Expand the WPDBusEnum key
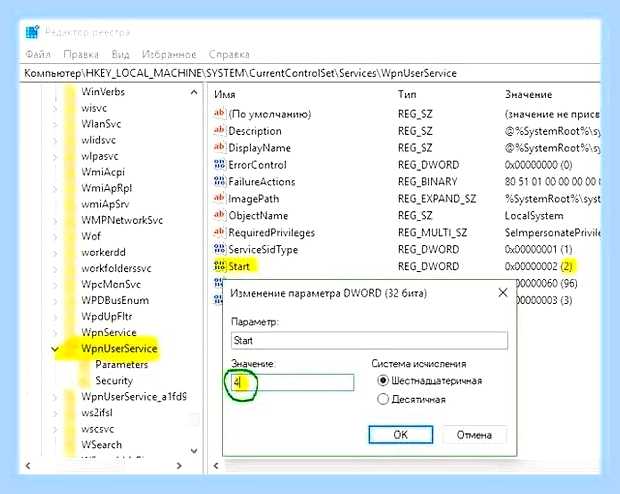This screenshot has width=620, height=494. [55, 301]
